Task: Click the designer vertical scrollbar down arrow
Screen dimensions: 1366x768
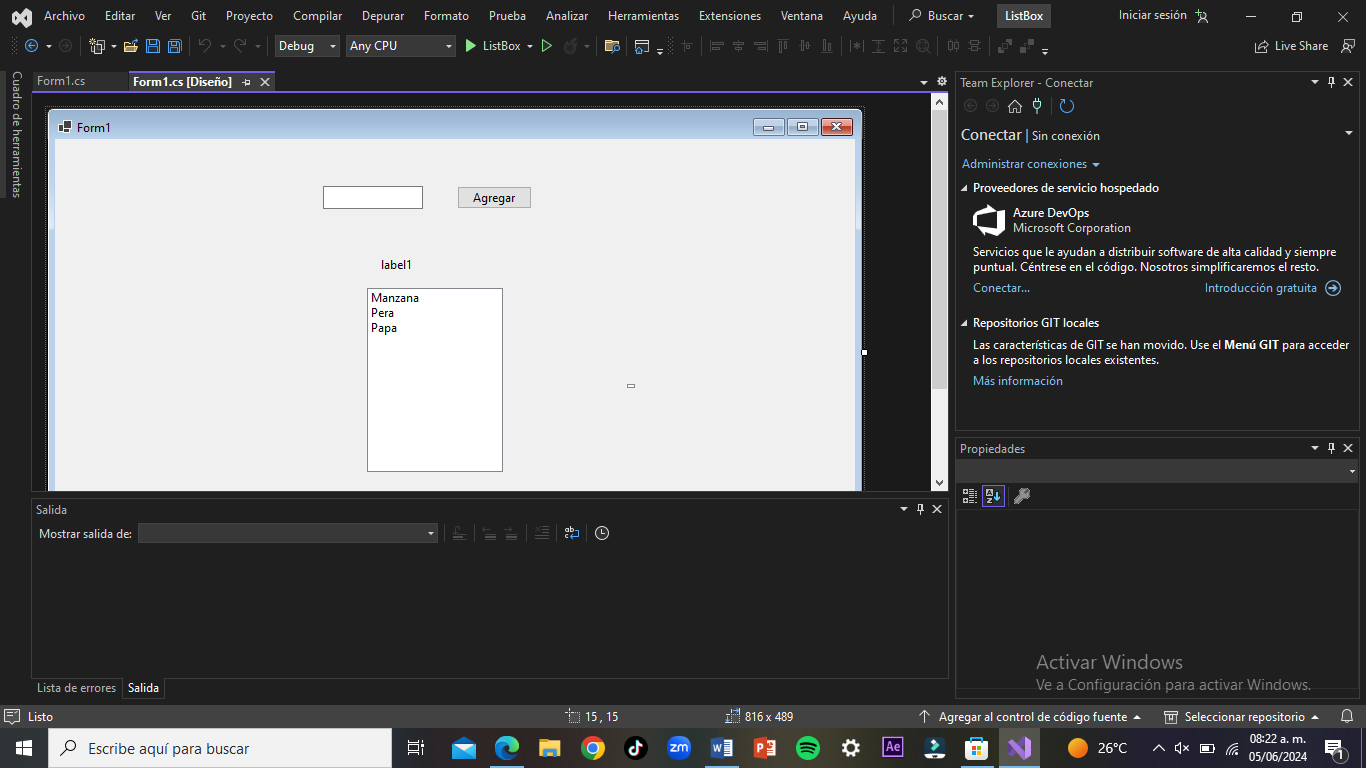Action: [939, 483]
